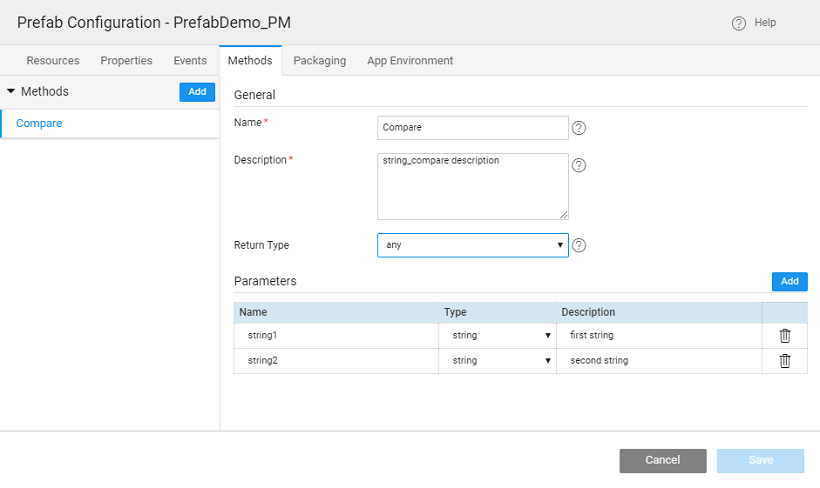Image resolution: width=820 pixels, height=488 pixels.
Task: Add a new method
Action: [197, 91]
